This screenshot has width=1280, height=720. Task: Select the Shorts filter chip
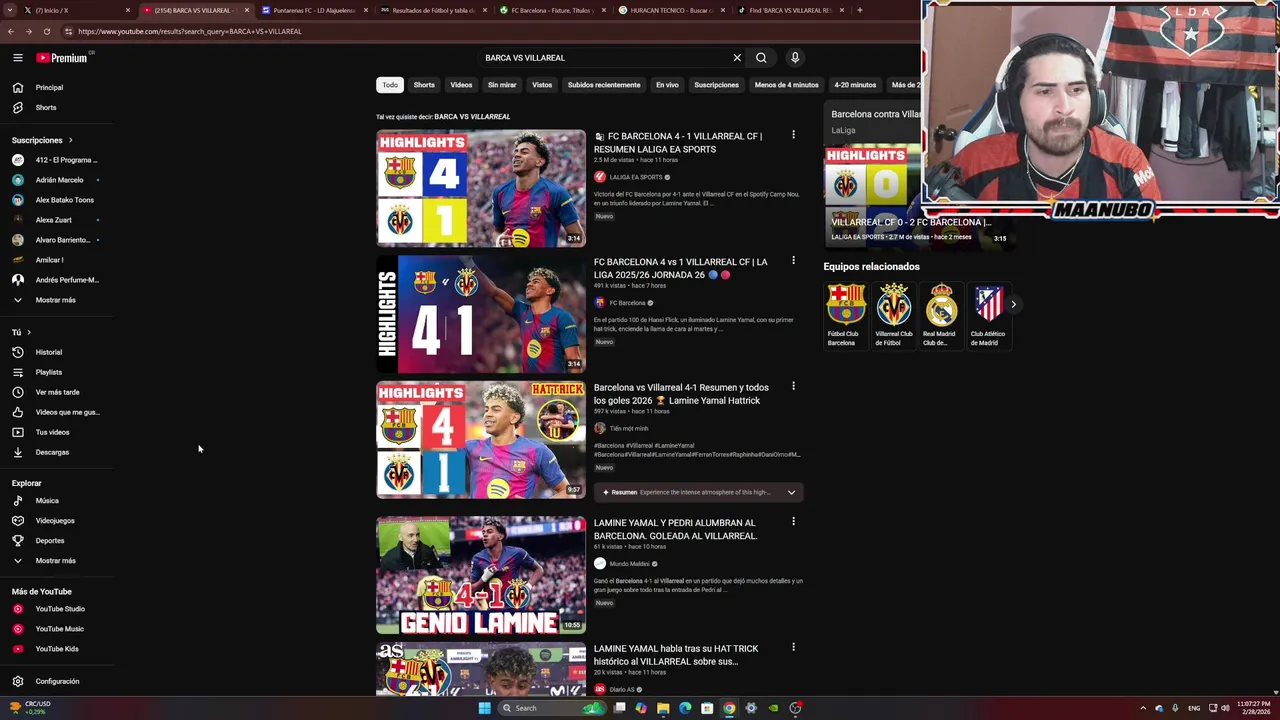[424, 85]
